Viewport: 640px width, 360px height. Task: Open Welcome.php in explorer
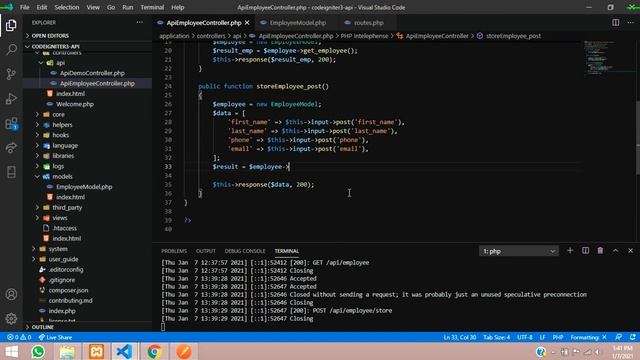click(x=75, y=104)
